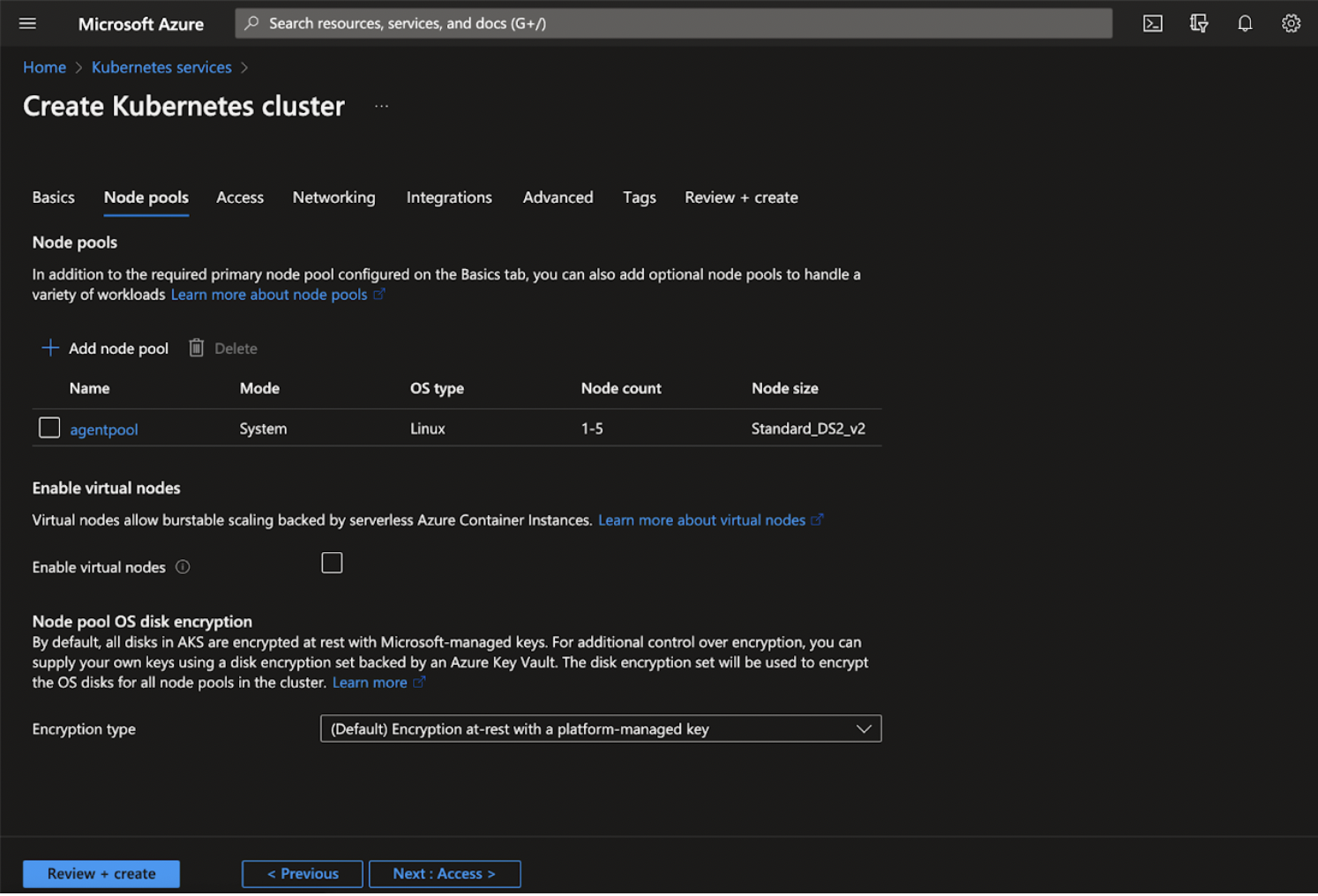The image size is (1318, 896).
Task: Go to Home breadcrumb
Action: (x=44, y=67)
